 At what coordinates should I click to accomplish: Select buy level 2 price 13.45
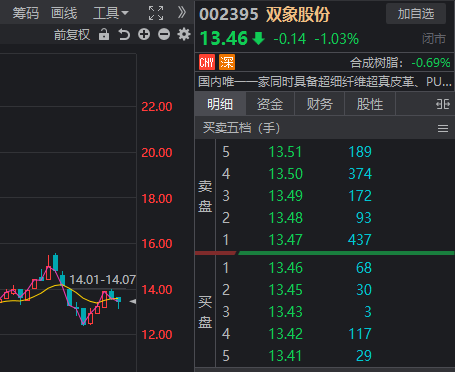[285, 290]
